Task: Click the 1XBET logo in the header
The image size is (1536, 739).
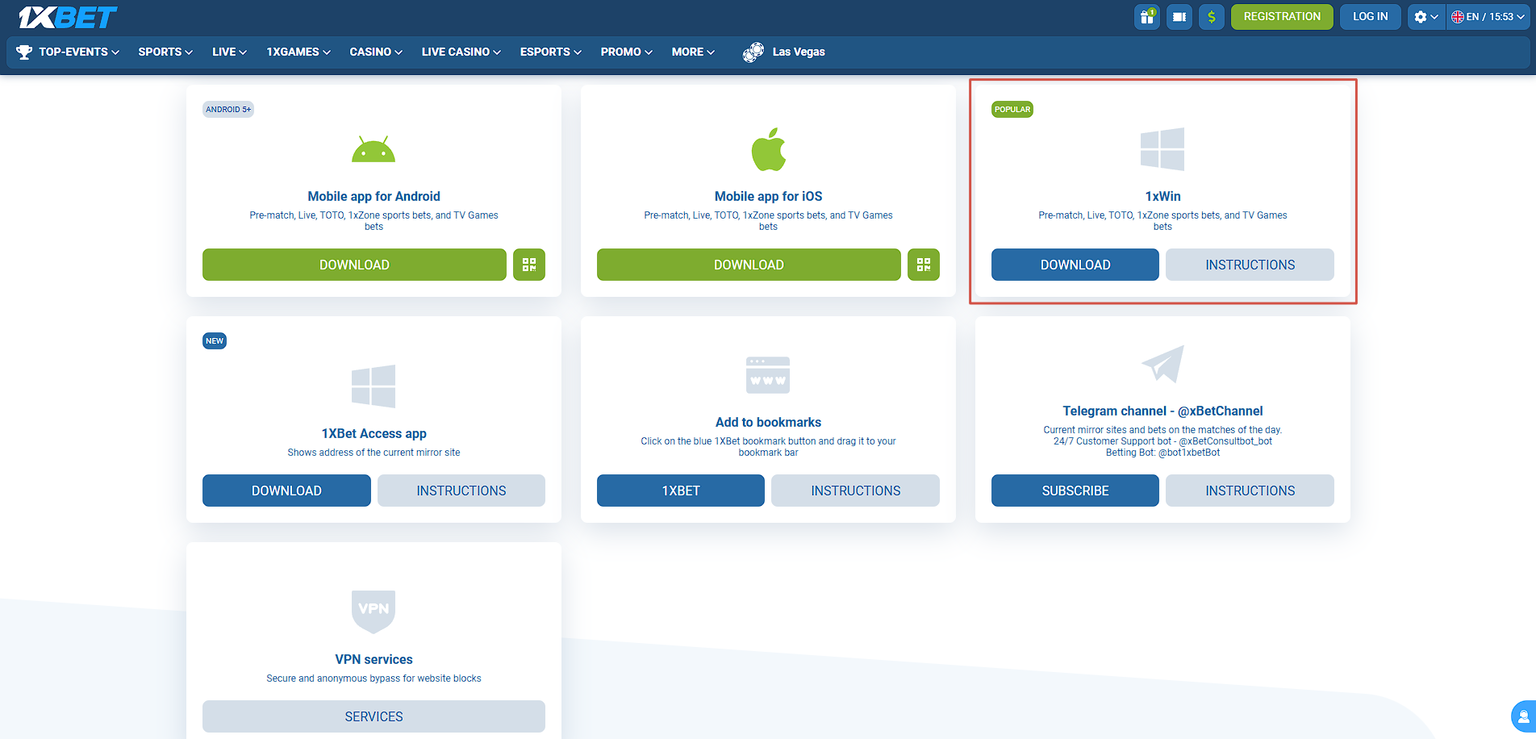Action: coord(66,16)
